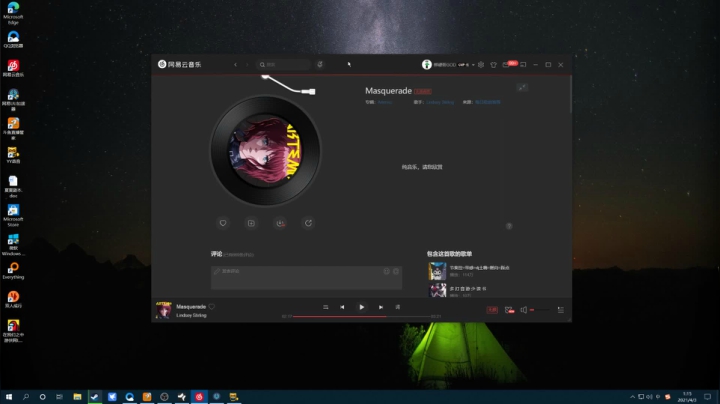
Task: Click the spinning vinyl album artwork
Action: pos(265,151)
